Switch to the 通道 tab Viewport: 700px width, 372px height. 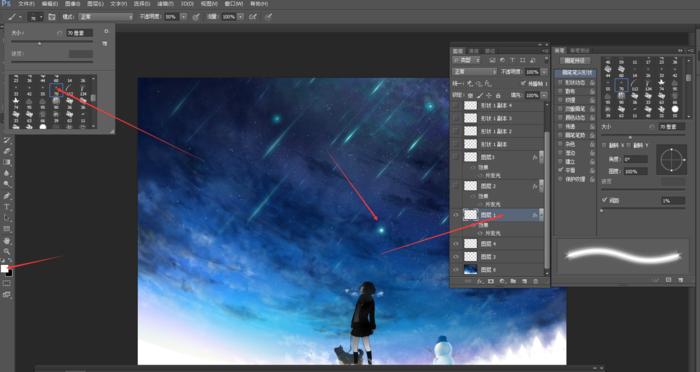point(474,51)
